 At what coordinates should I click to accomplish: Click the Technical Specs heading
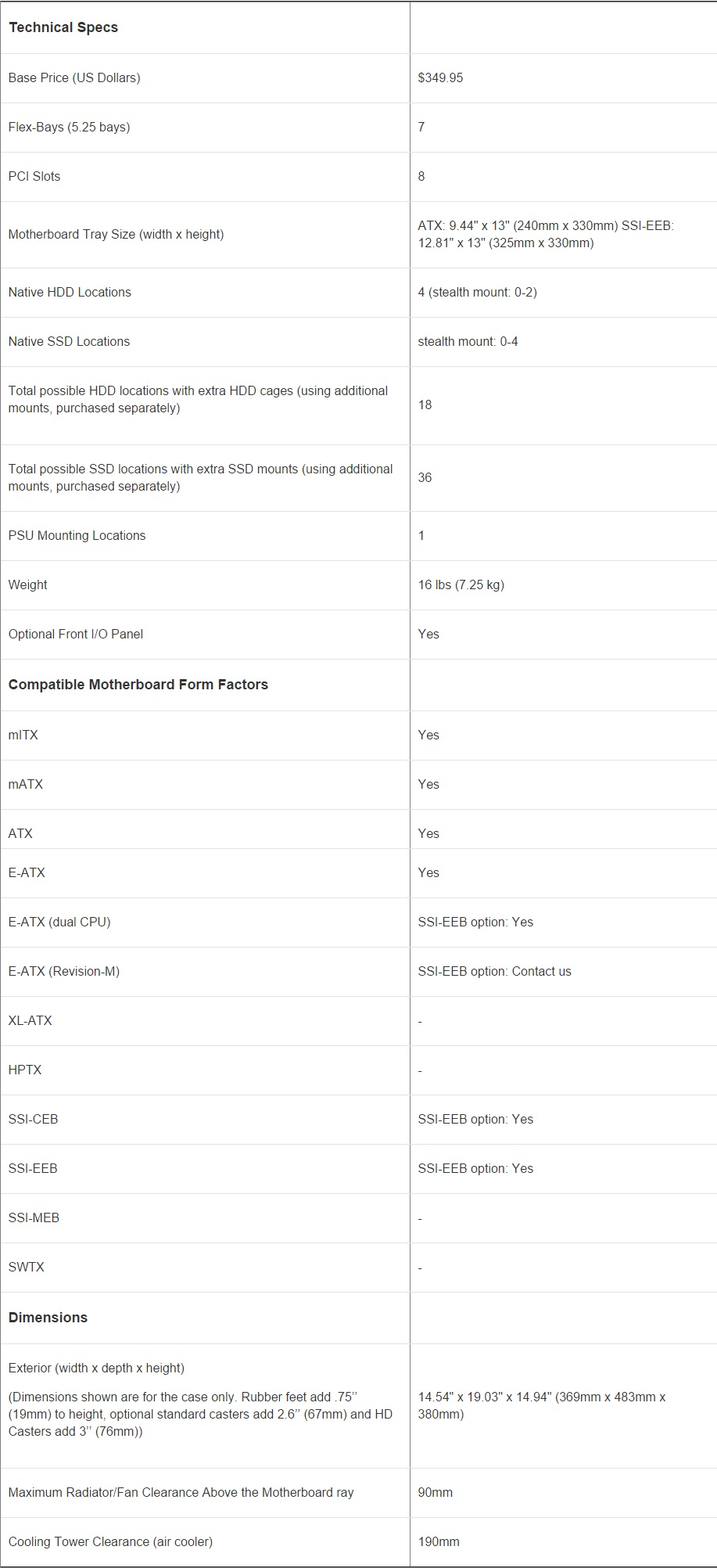tap(63, 27)
